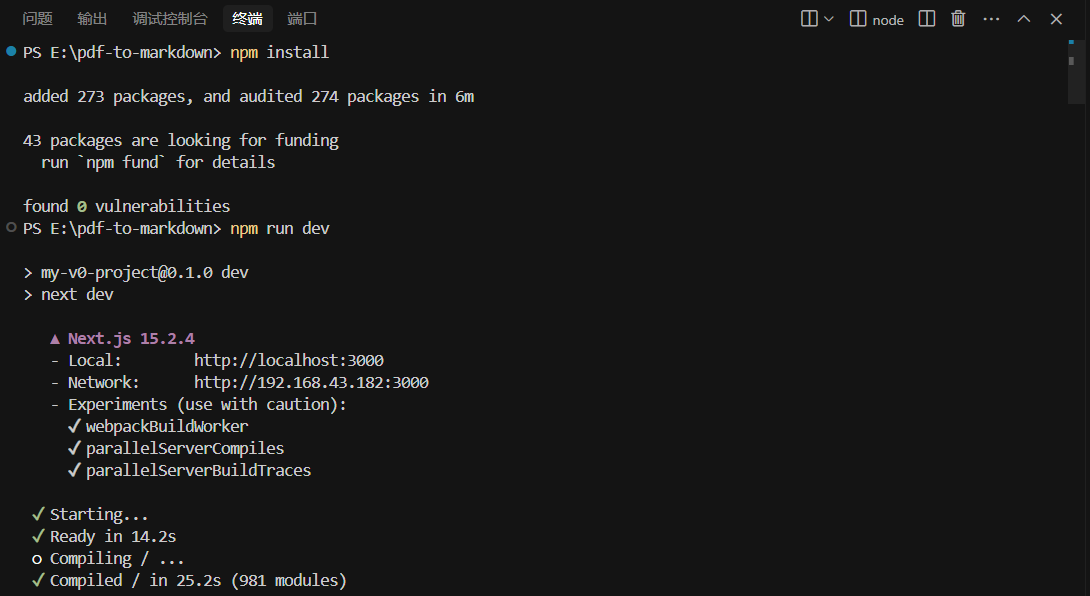The image size is (1090, 596).
Task: Click the split icon left of the trash can
Action: (927, 19)
